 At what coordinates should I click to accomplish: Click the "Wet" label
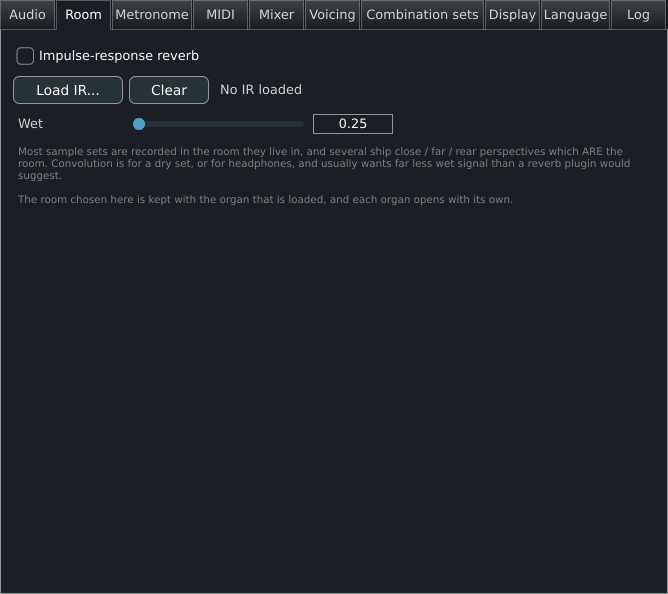click(x=30, y=124)
